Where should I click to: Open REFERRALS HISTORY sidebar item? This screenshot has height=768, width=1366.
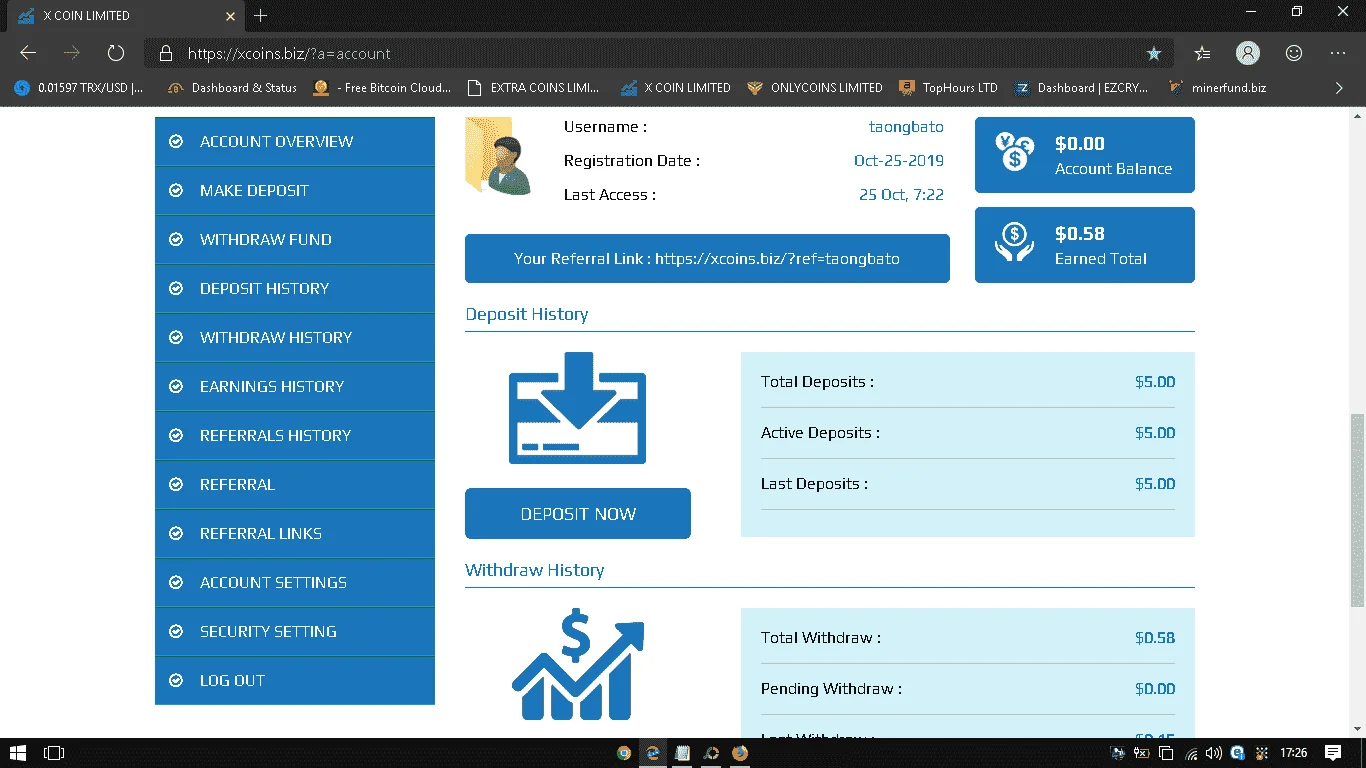point(295,435)
